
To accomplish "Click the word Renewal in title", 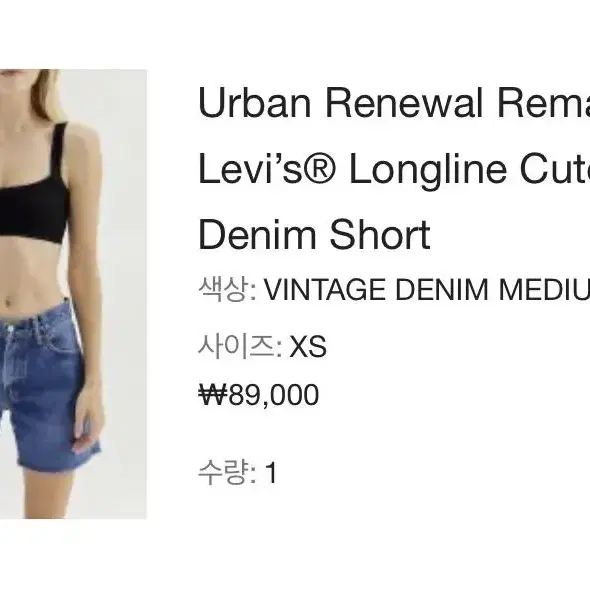I will pyautogui.click(x=404, y=102).
